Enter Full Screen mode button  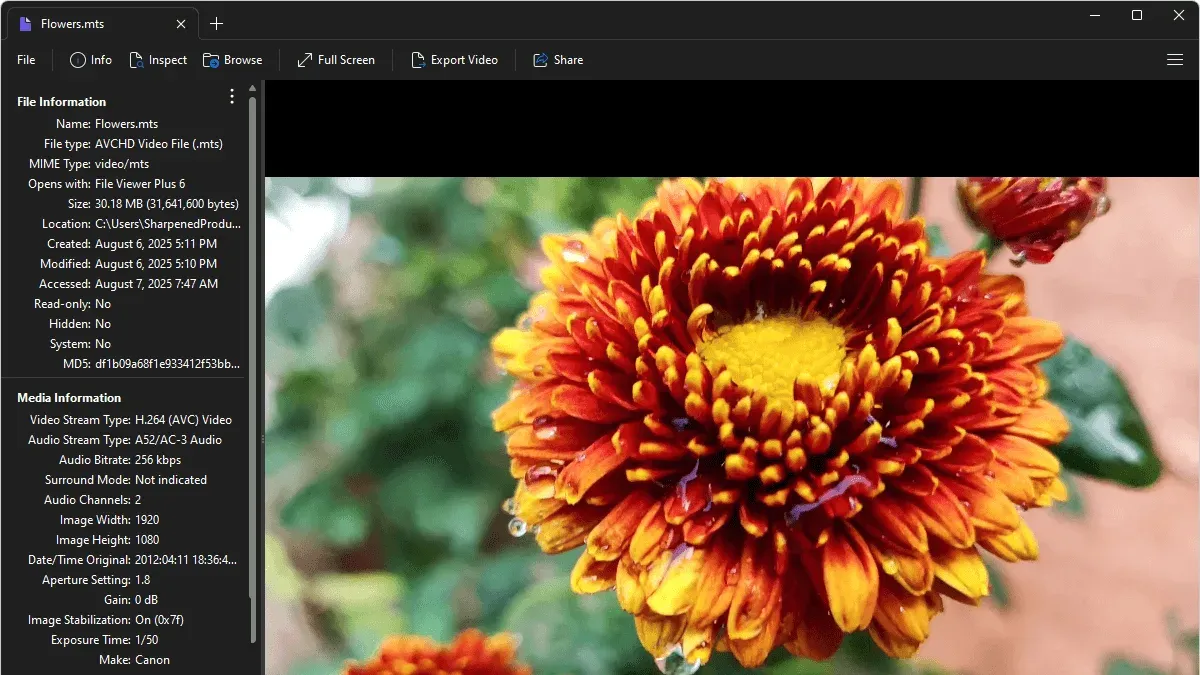[336, 60]
